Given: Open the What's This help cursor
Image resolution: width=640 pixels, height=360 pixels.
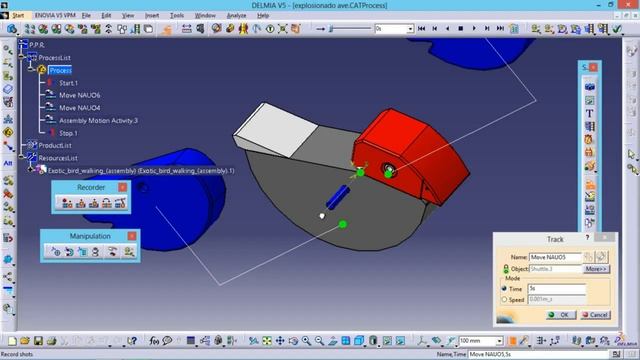Looking at the screenshot, I should pyautogui.click(x=132, y=340).
